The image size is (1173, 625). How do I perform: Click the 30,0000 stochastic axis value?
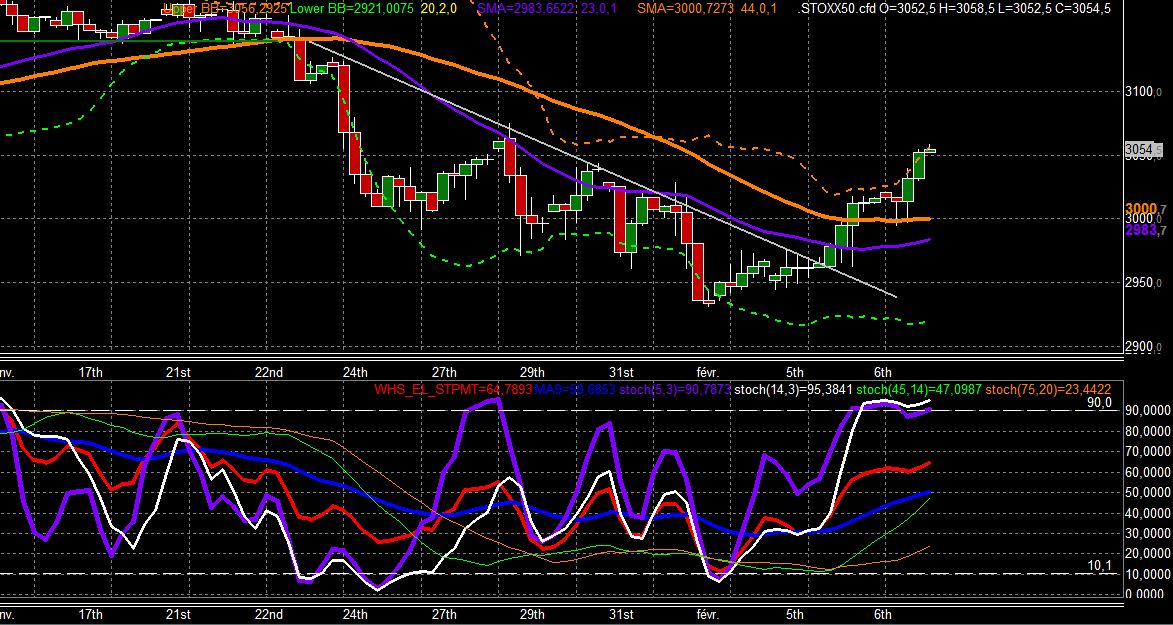[x=1147, y=533]
